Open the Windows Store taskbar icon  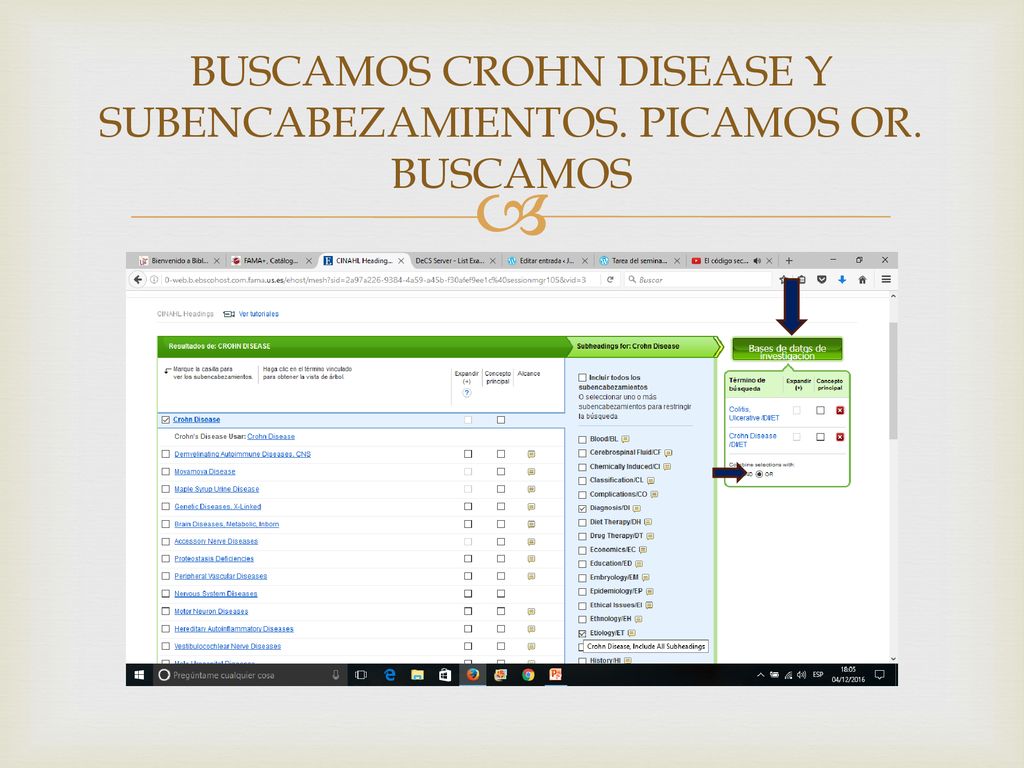point(445,675)
